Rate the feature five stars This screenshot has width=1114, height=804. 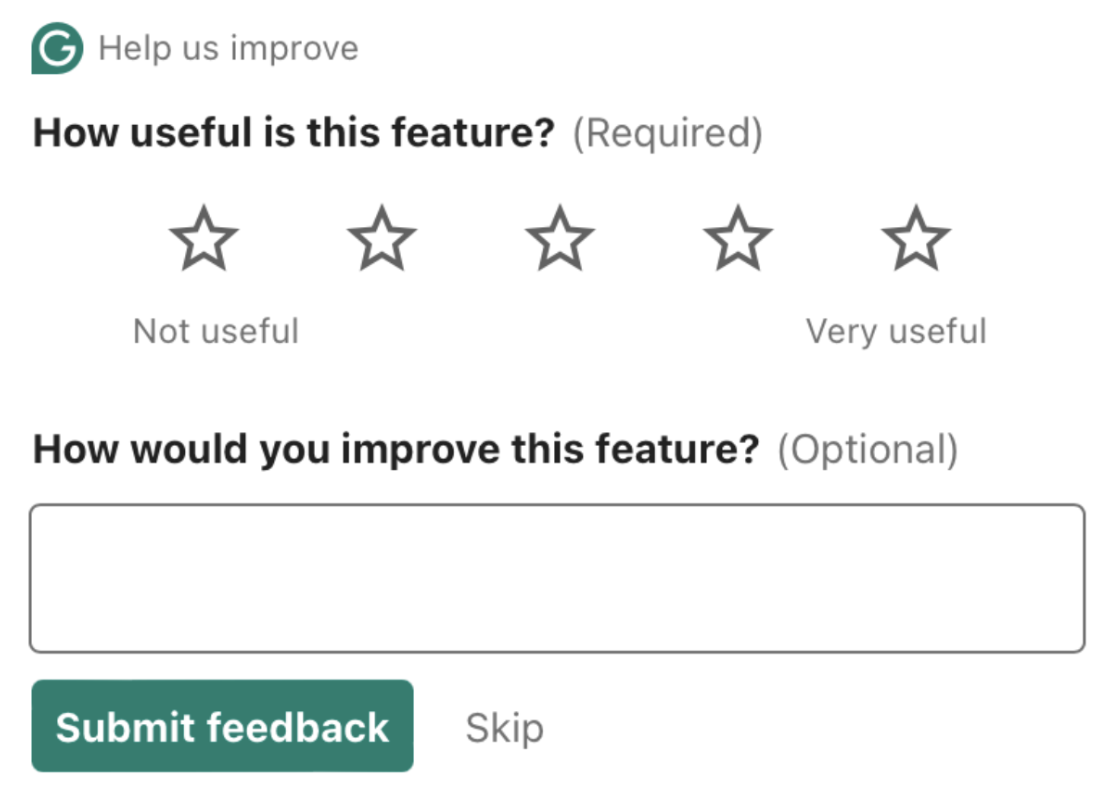[916, 239]
